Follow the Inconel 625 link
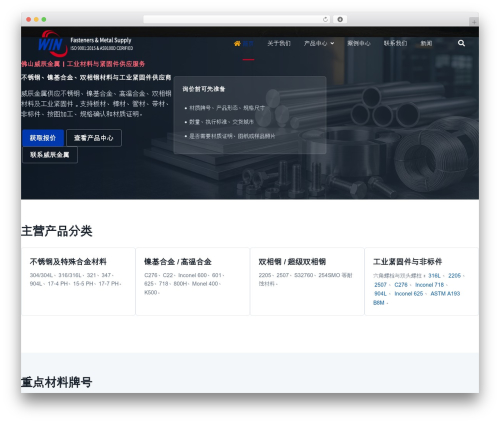The width and height of the screenshot is (500, 423). pyautogui.click(x=409, y=294)
